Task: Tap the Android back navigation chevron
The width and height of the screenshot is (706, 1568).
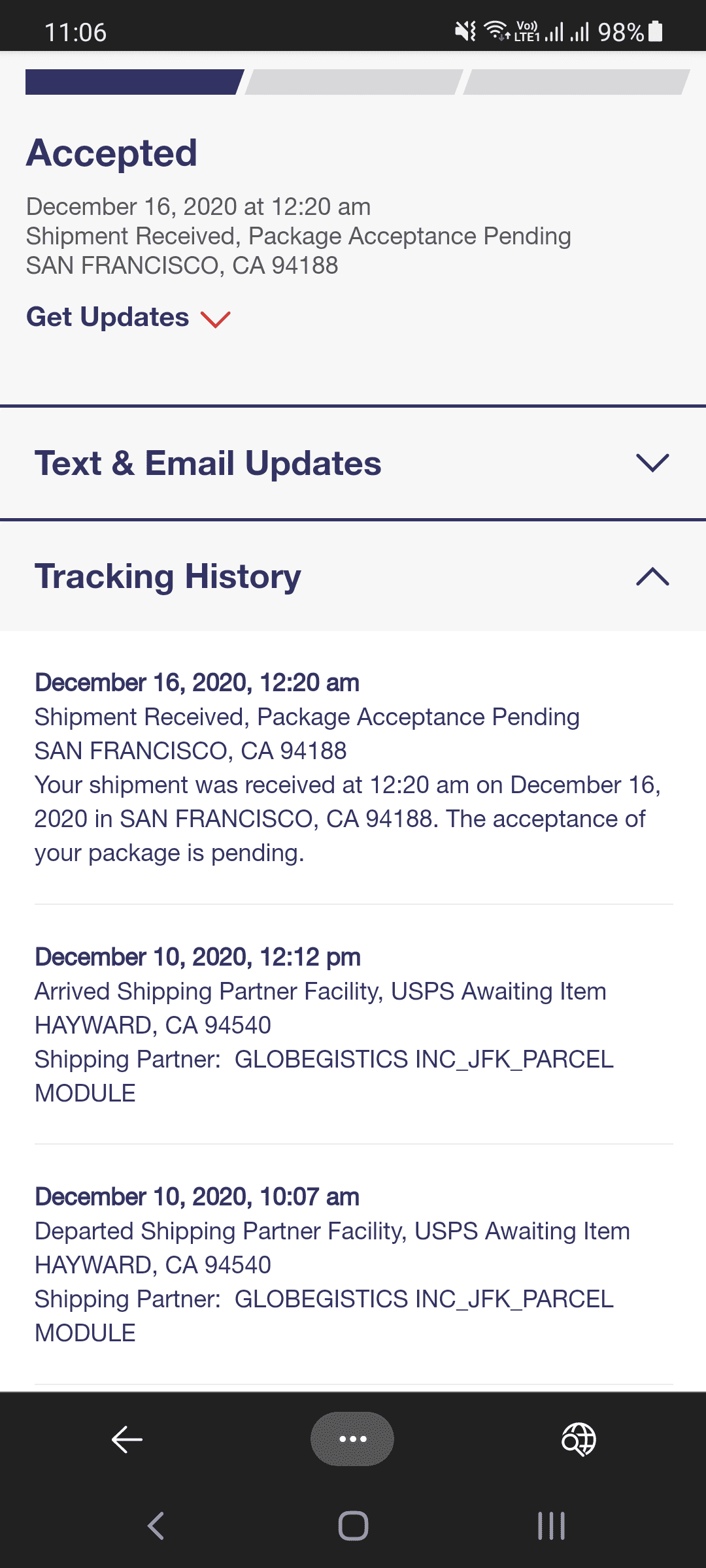Action: click(x=156, y=1526)
